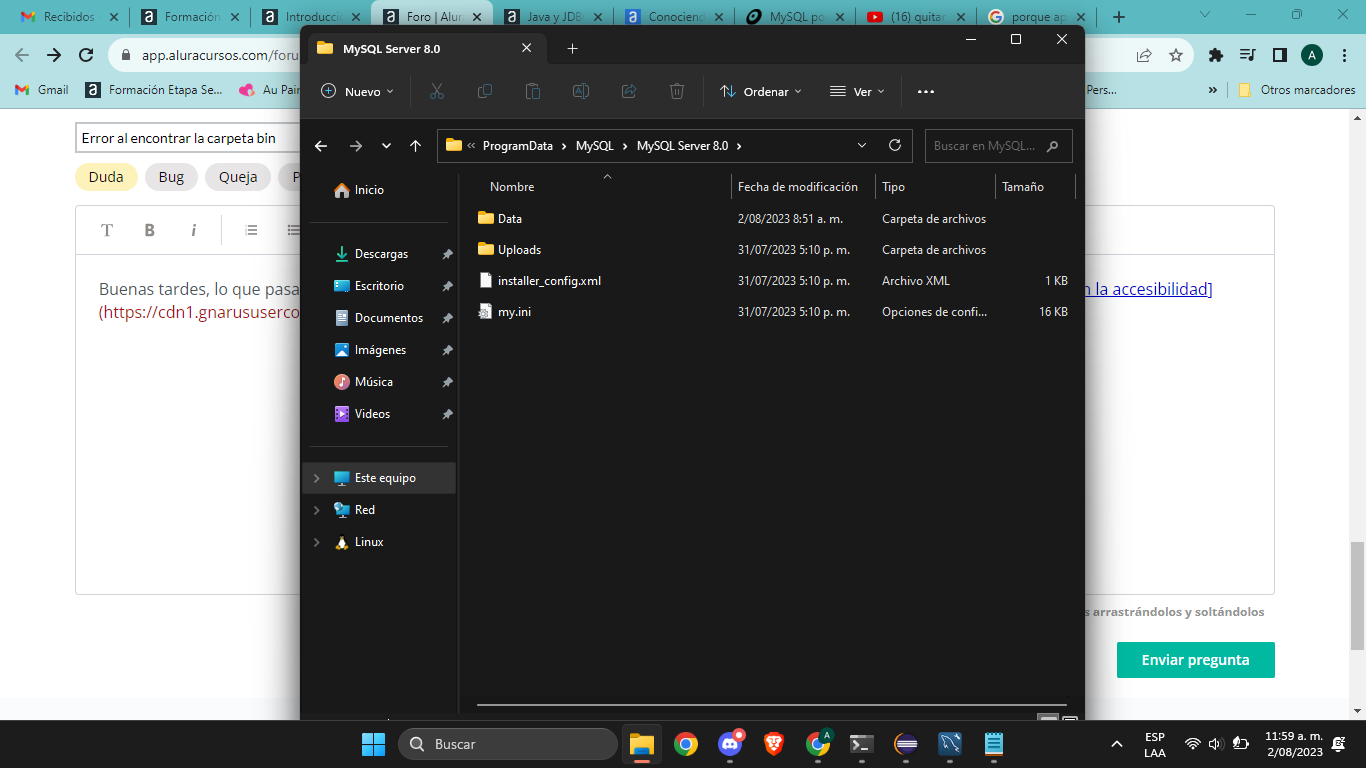The height and width of the screenshot is (768, 1366).
Task: Expand the address bar history dropdown
Action: point(863,145)
